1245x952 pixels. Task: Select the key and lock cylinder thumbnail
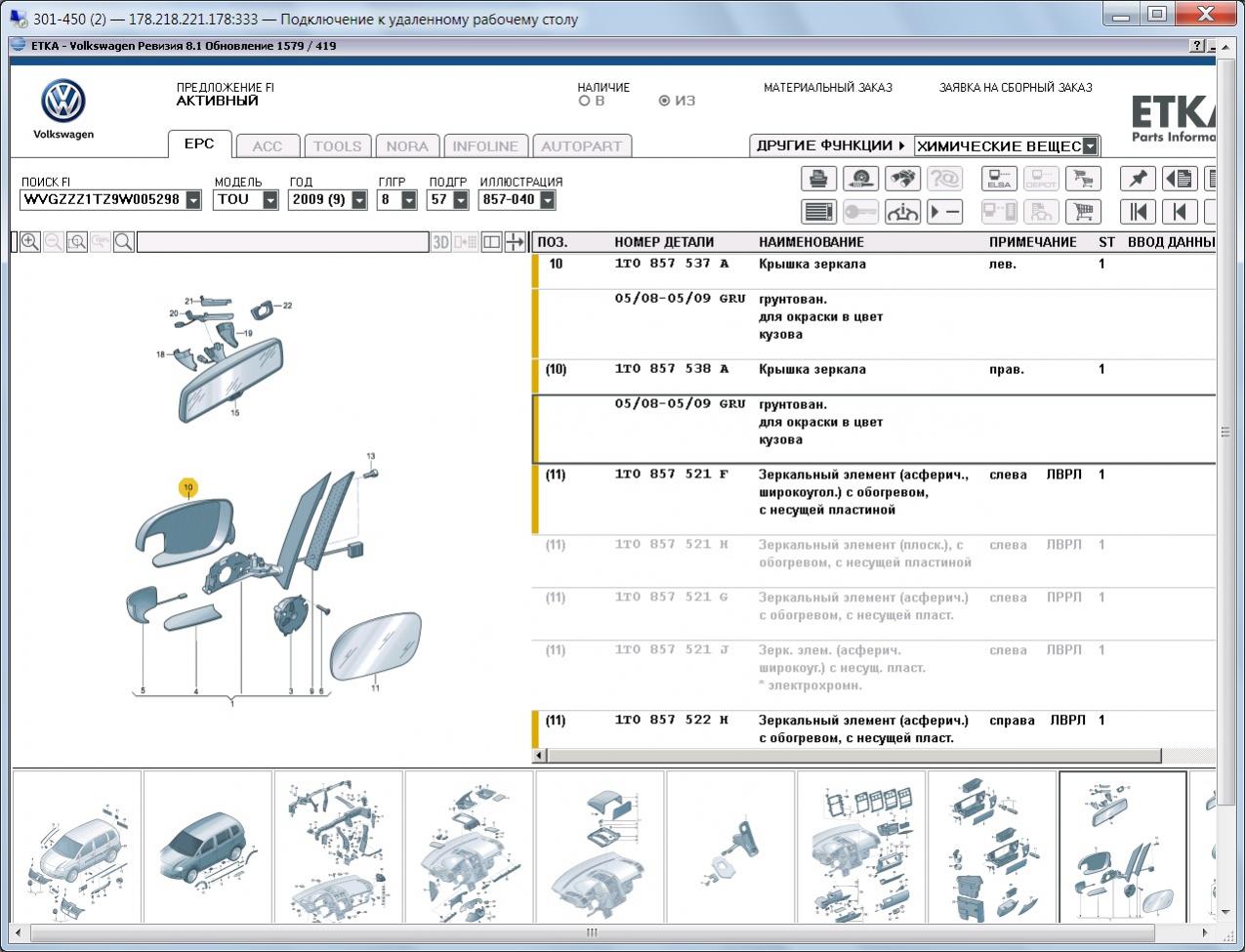point(730,847)
